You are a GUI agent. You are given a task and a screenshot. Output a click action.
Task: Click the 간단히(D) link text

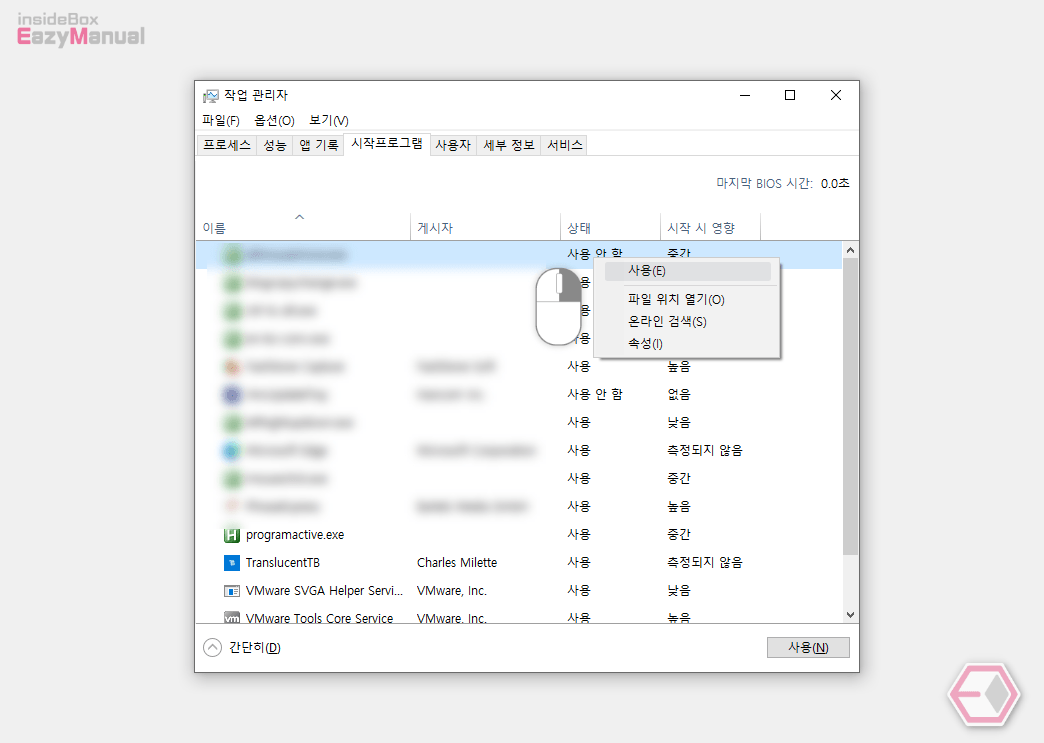pyautogui.click(x=254, y=648)
